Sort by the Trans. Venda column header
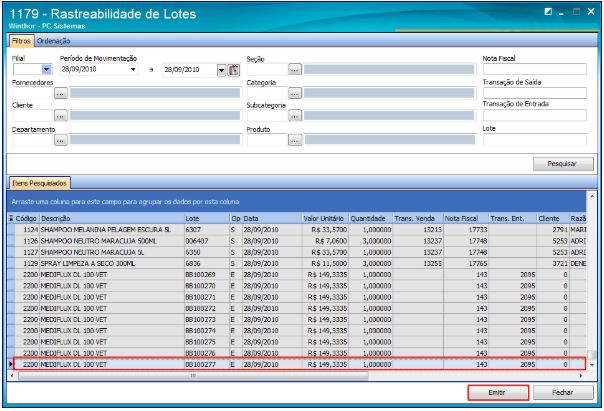604x411 pixels. point(418,218)
